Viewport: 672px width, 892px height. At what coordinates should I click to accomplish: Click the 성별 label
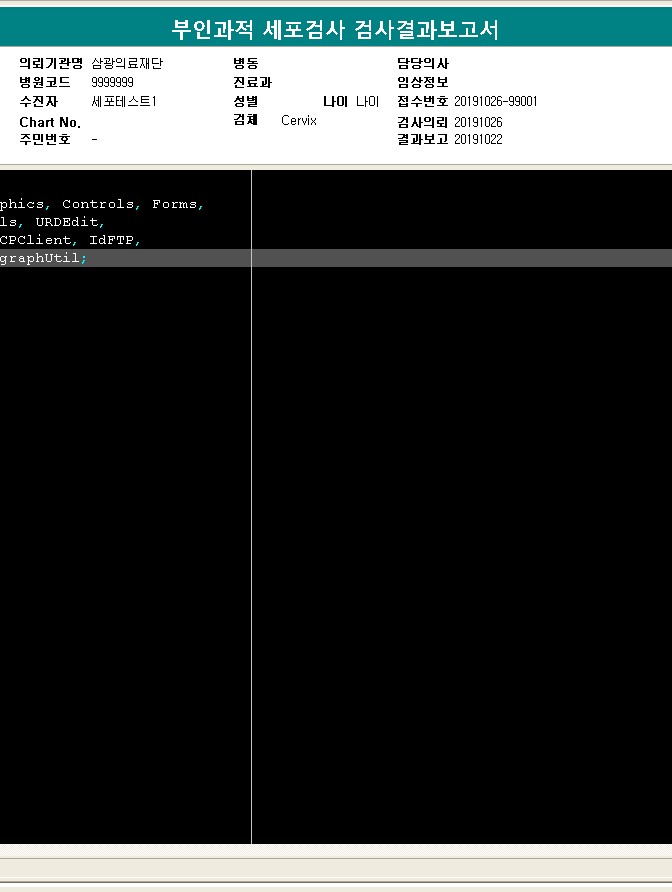246,102
